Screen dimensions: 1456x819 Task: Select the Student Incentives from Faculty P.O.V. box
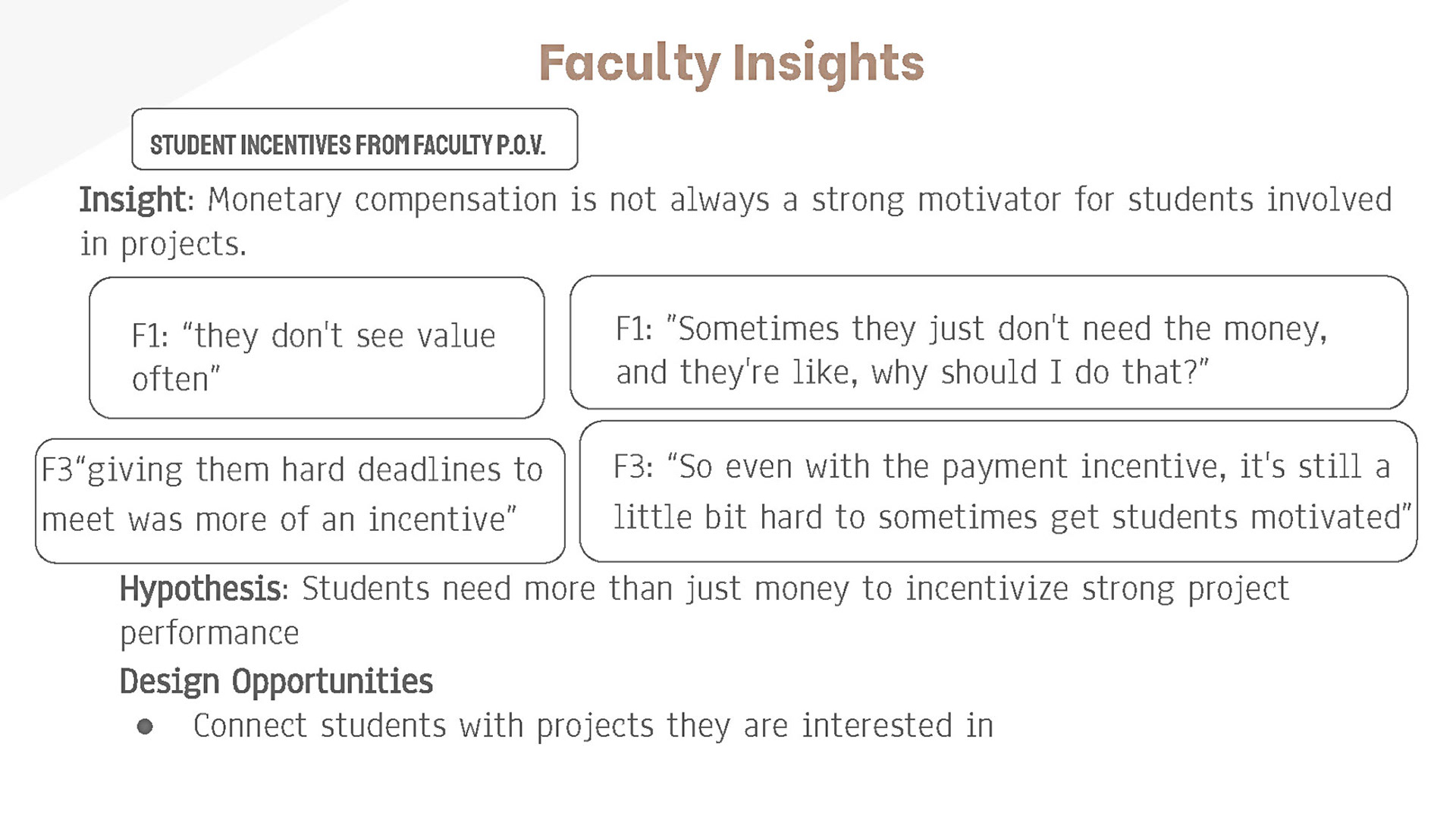coord(354,139)
